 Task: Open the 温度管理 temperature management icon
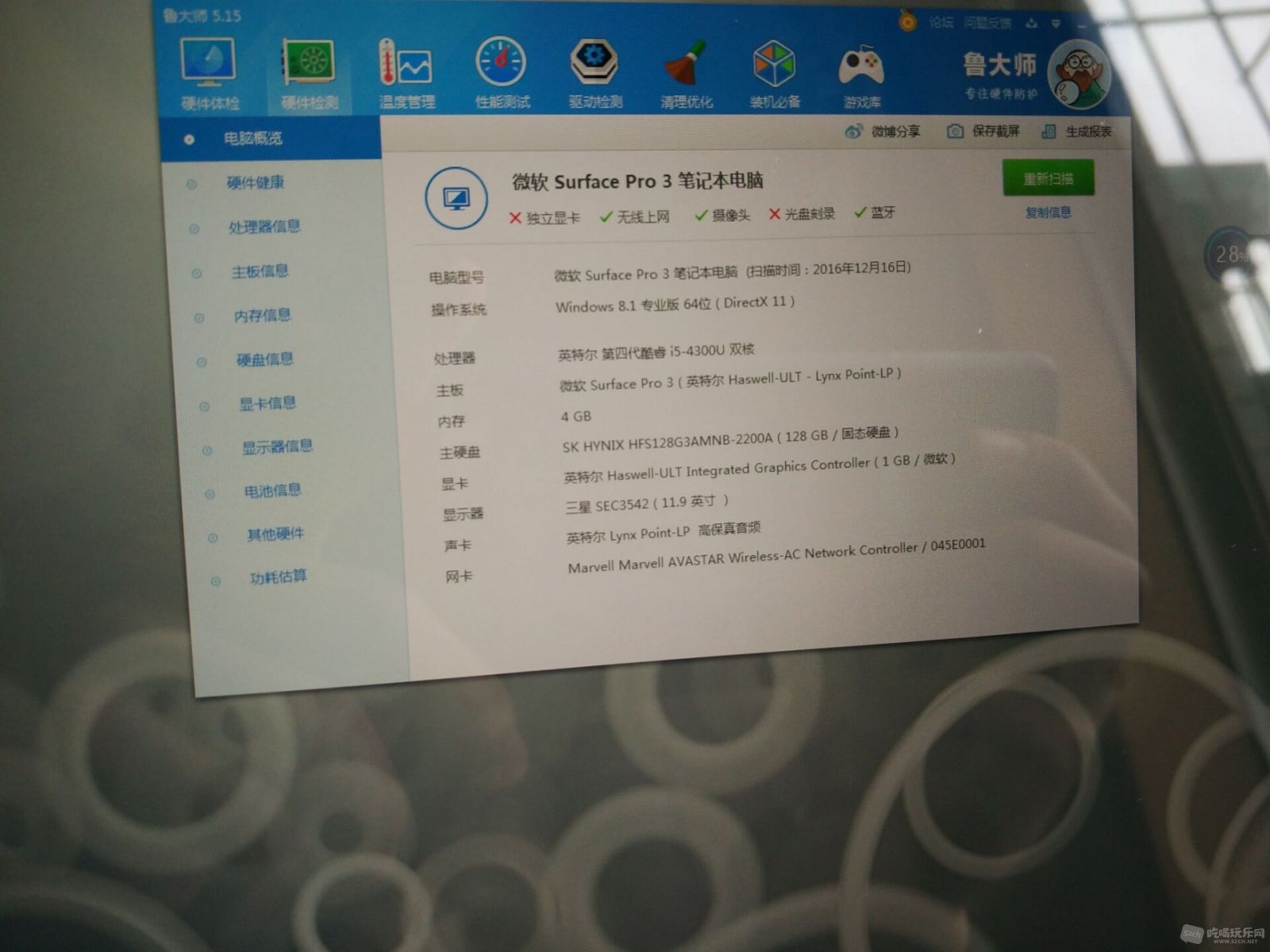pyautogui.click(x=406, y=75)
